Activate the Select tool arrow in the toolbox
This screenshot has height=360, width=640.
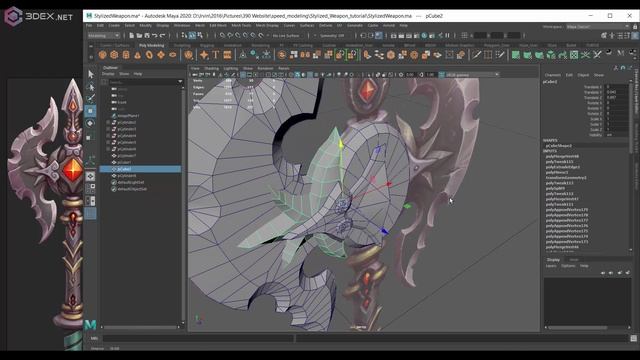tap(91, 74)
